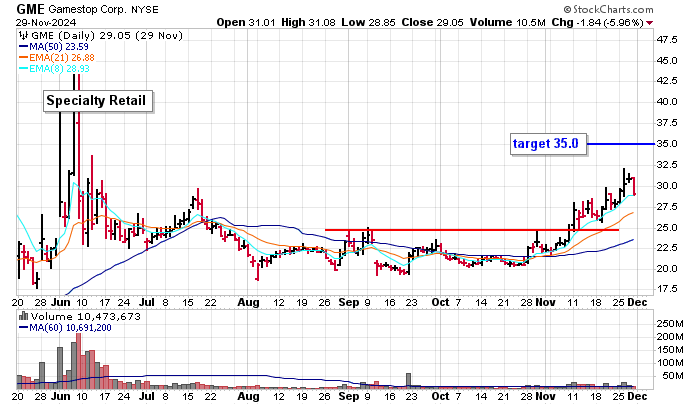Click the Oct label on bottom date axis
The height and width of the screenshot is (405, 700).
tap(440, 396)
